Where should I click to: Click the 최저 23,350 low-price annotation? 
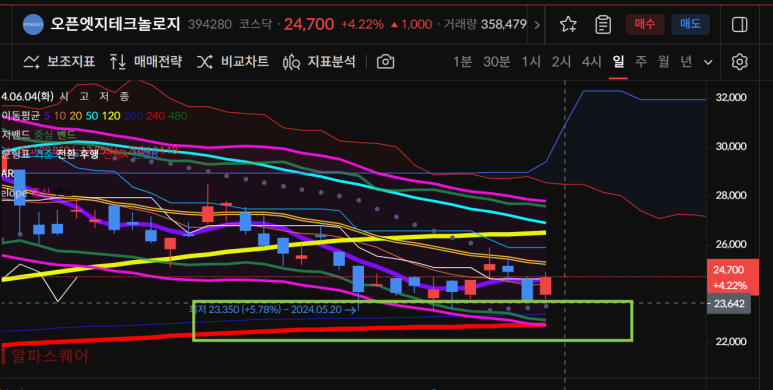[273, 310]
